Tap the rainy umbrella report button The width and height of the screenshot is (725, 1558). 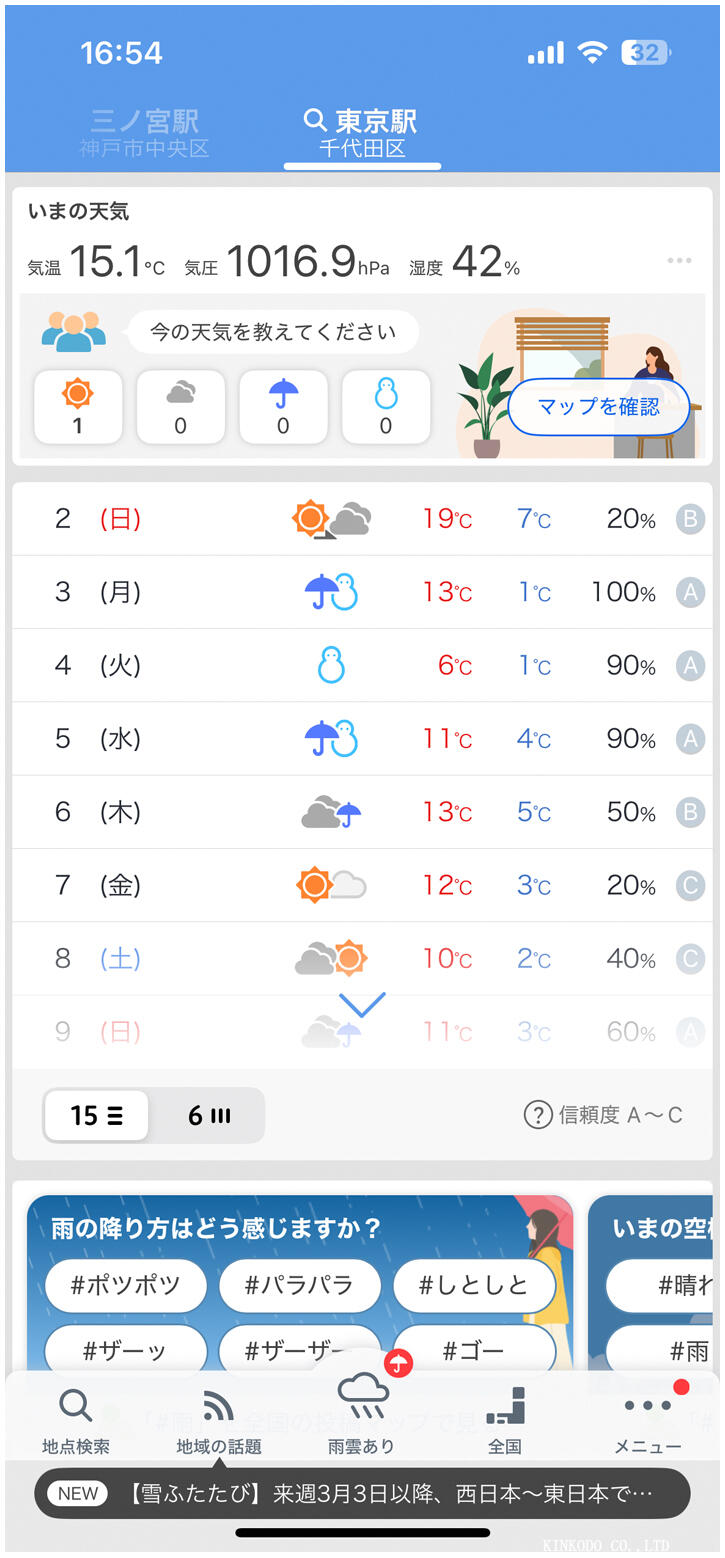tap(283, 406)
